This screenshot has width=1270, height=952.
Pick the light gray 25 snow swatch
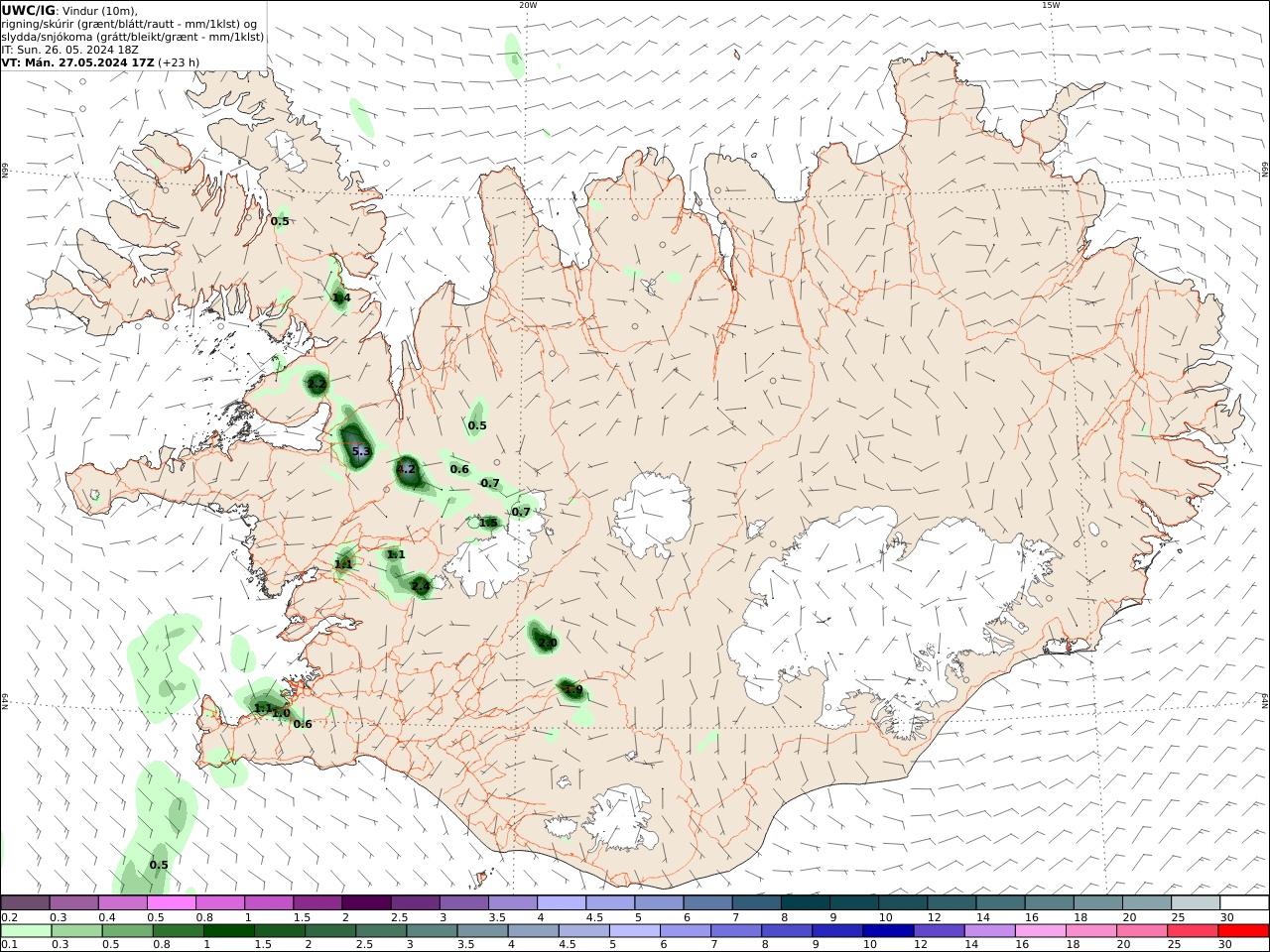pos(1195,902)
